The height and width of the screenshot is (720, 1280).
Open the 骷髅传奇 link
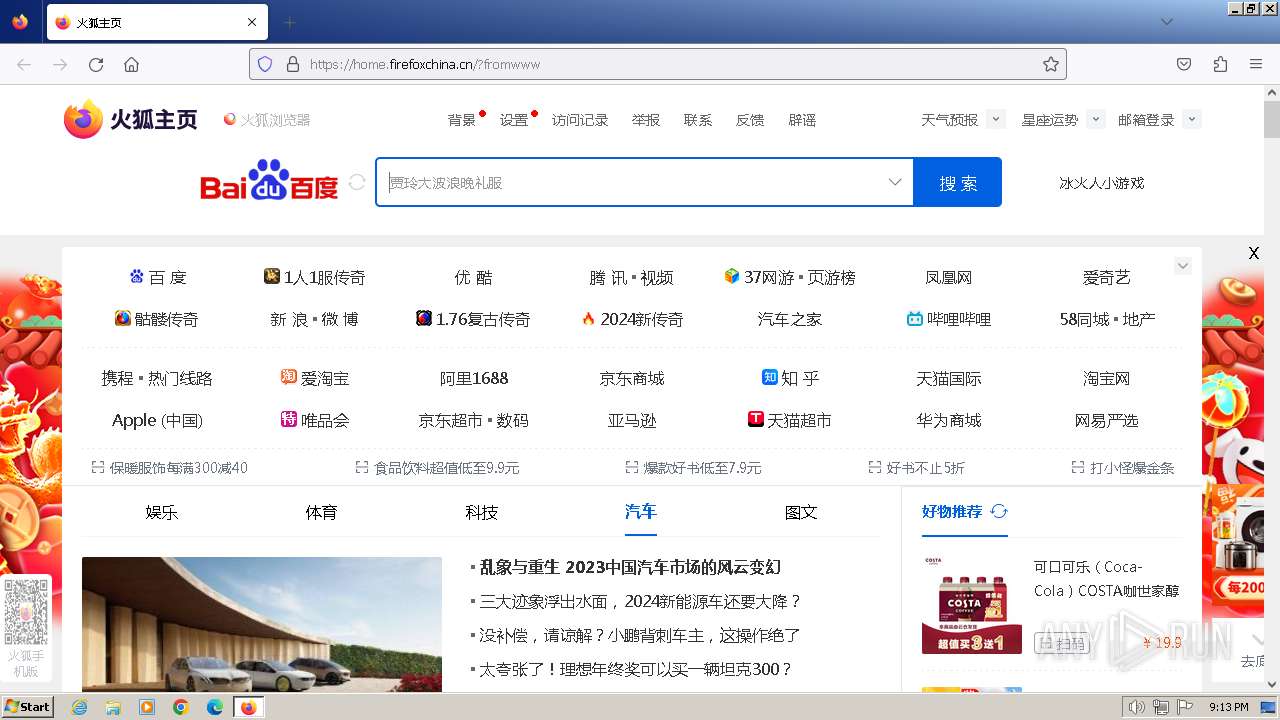point(157,319)
